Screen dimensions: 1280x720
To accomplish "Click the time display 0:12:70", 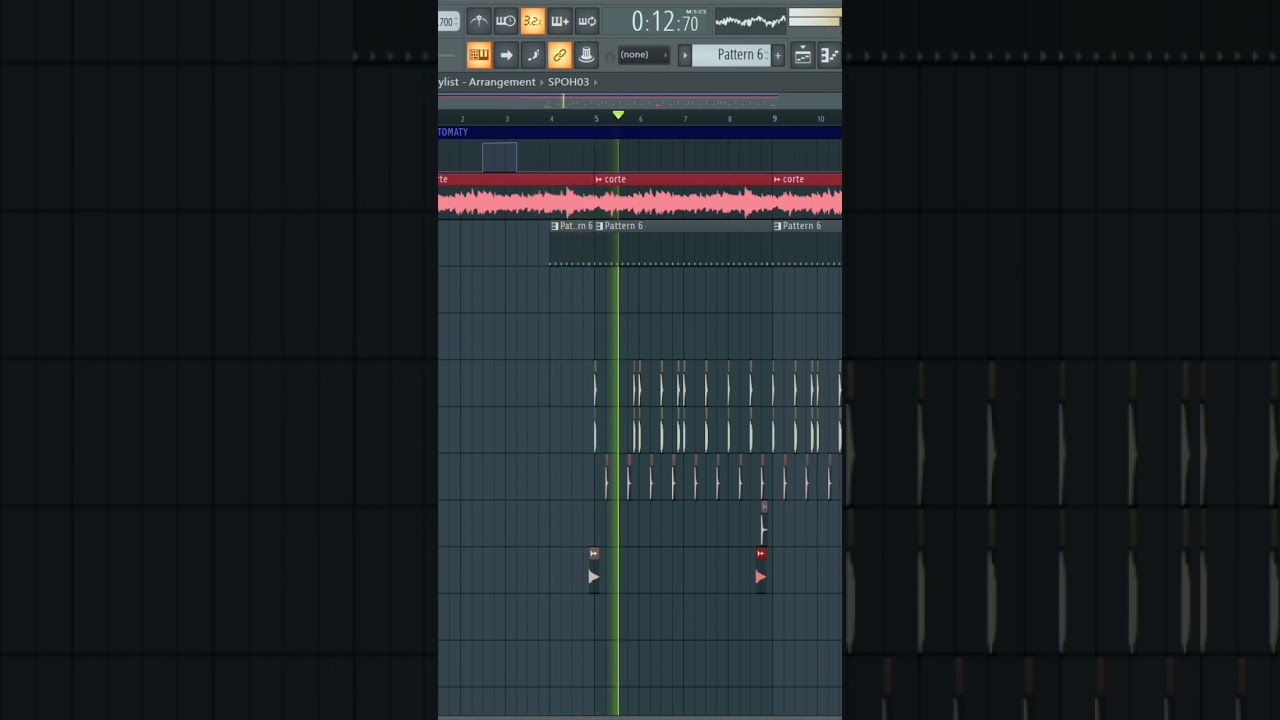I will 665,21.
